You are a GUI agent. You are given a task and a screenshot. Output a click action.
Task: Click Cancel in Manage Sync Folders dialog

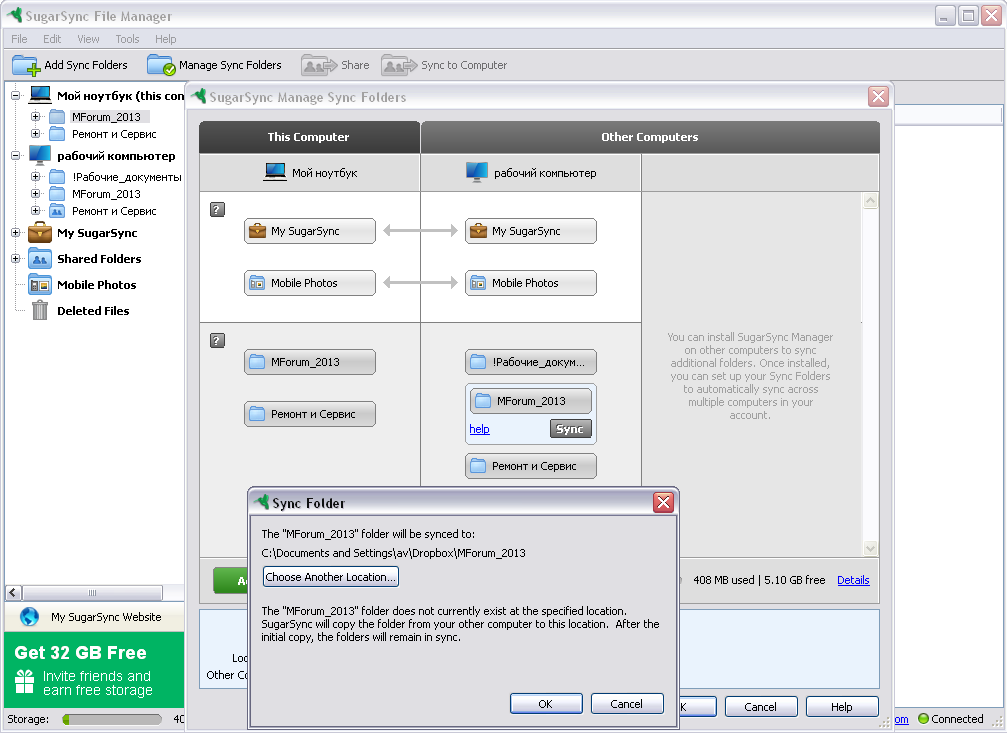[x=761, y=707]
